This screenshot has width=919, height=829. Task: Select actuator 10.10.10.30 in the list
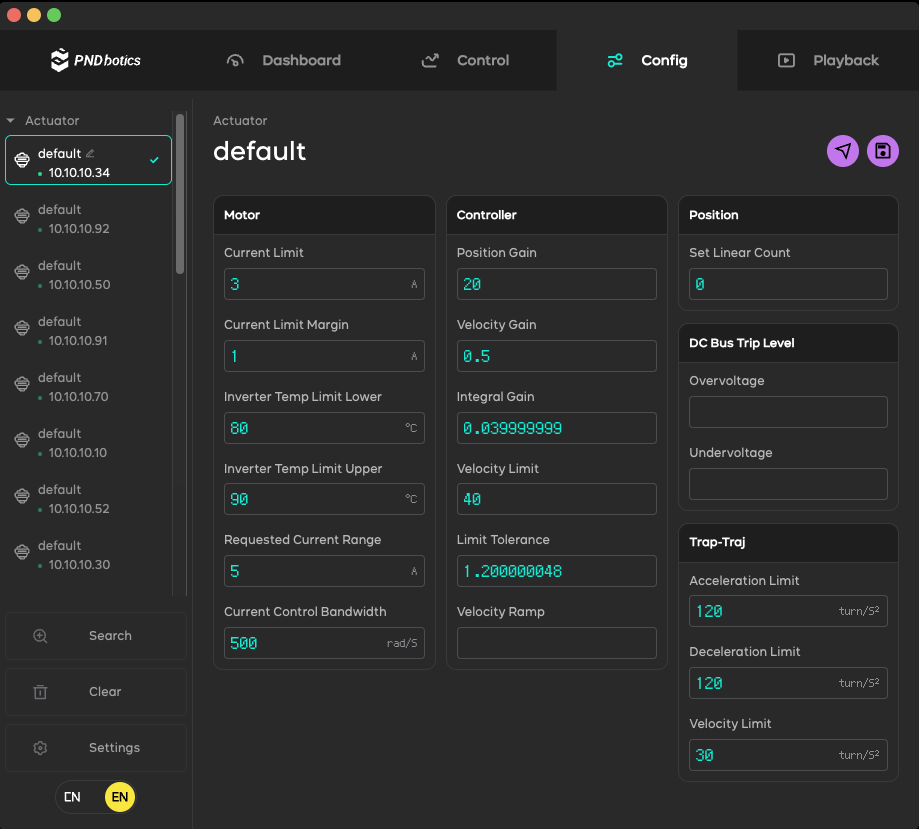pos(89,555)
